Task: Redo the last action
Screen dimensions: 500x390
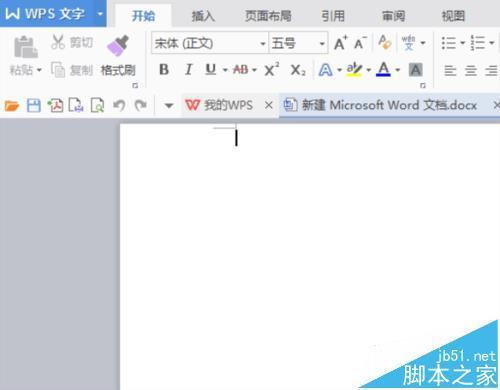Action: point(141,105)
